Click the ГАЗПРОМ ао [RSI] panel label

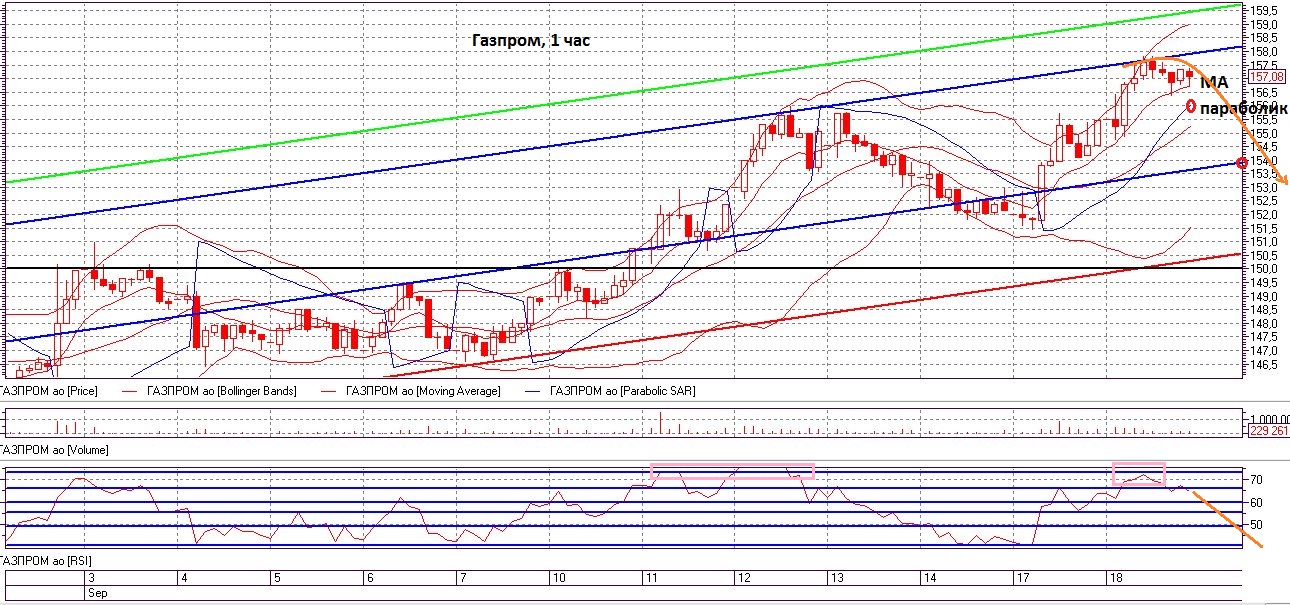(x=46, y=563)
